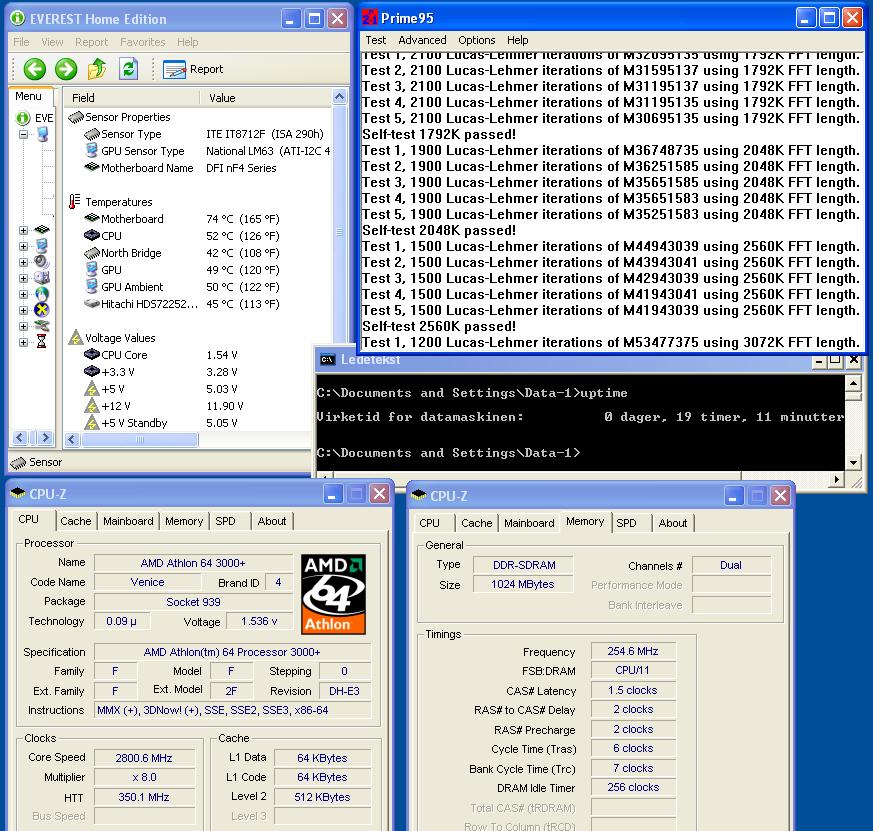Viewport: 873px width, 831px height.
Task: Click the Refresh icon in EVEREST toolbar
Action: [129, 69]
